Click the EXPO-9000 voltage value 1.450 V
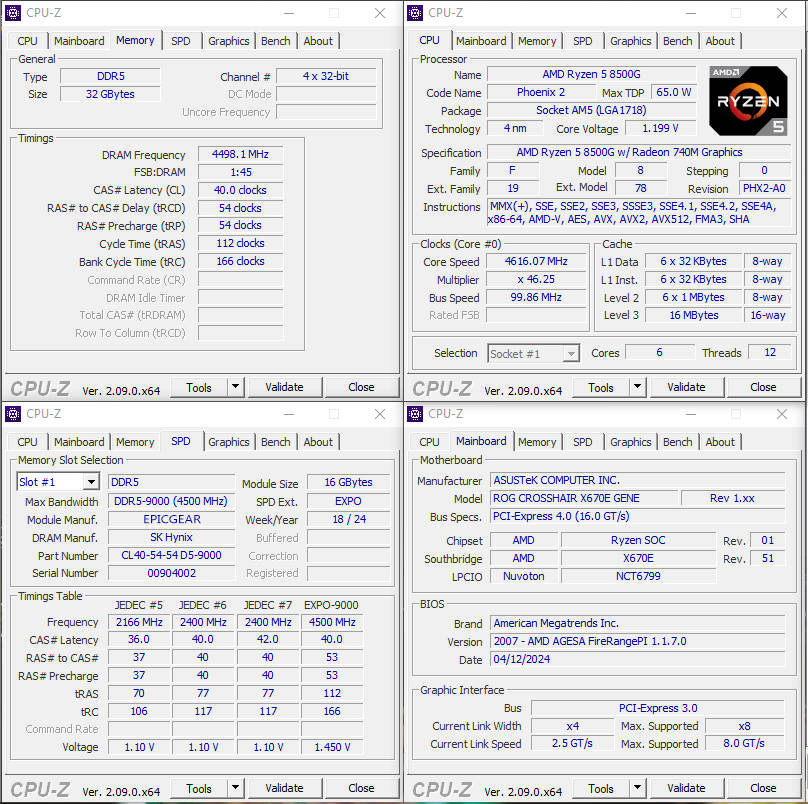 tap(332, 747)
